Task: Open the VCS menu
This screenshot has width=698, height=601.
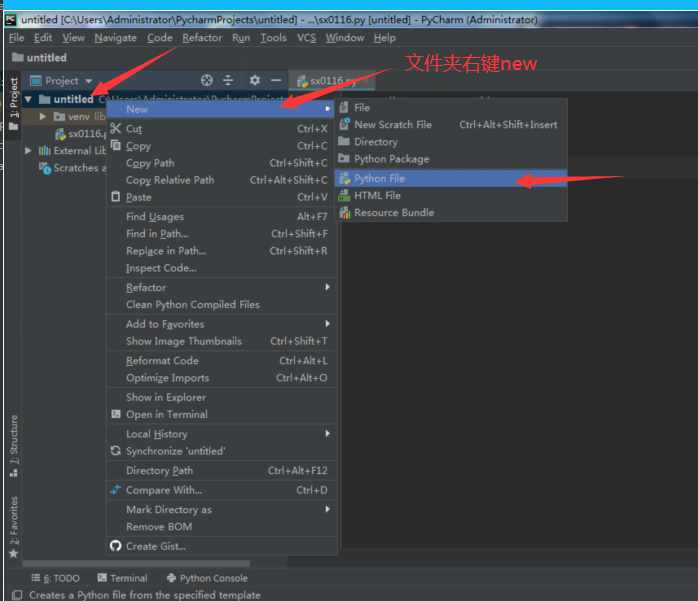Action: coord(306,38)
